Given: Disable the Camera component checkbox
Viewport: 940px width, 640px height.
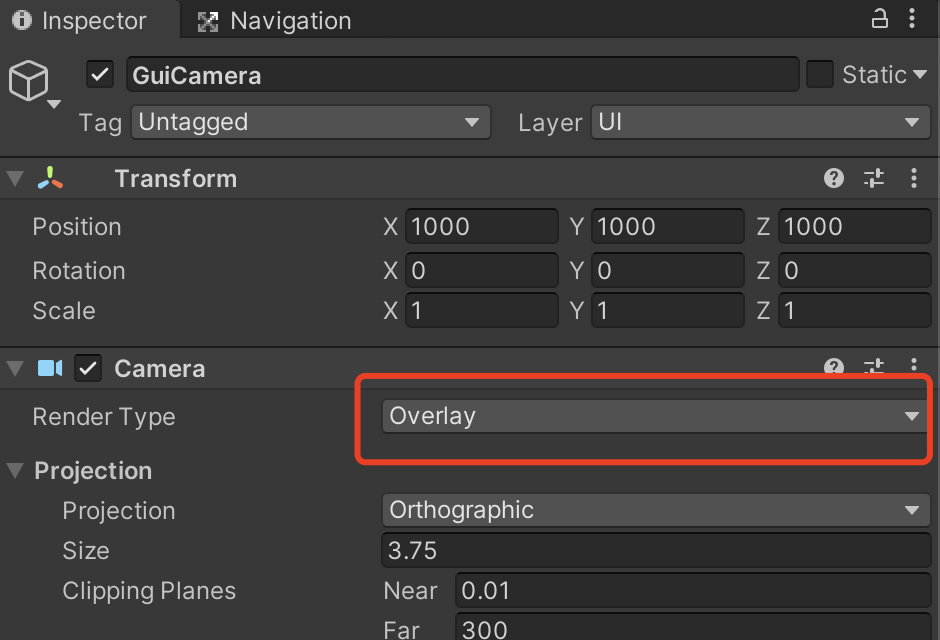Looking at the screenshot, I should coord(88,368).
